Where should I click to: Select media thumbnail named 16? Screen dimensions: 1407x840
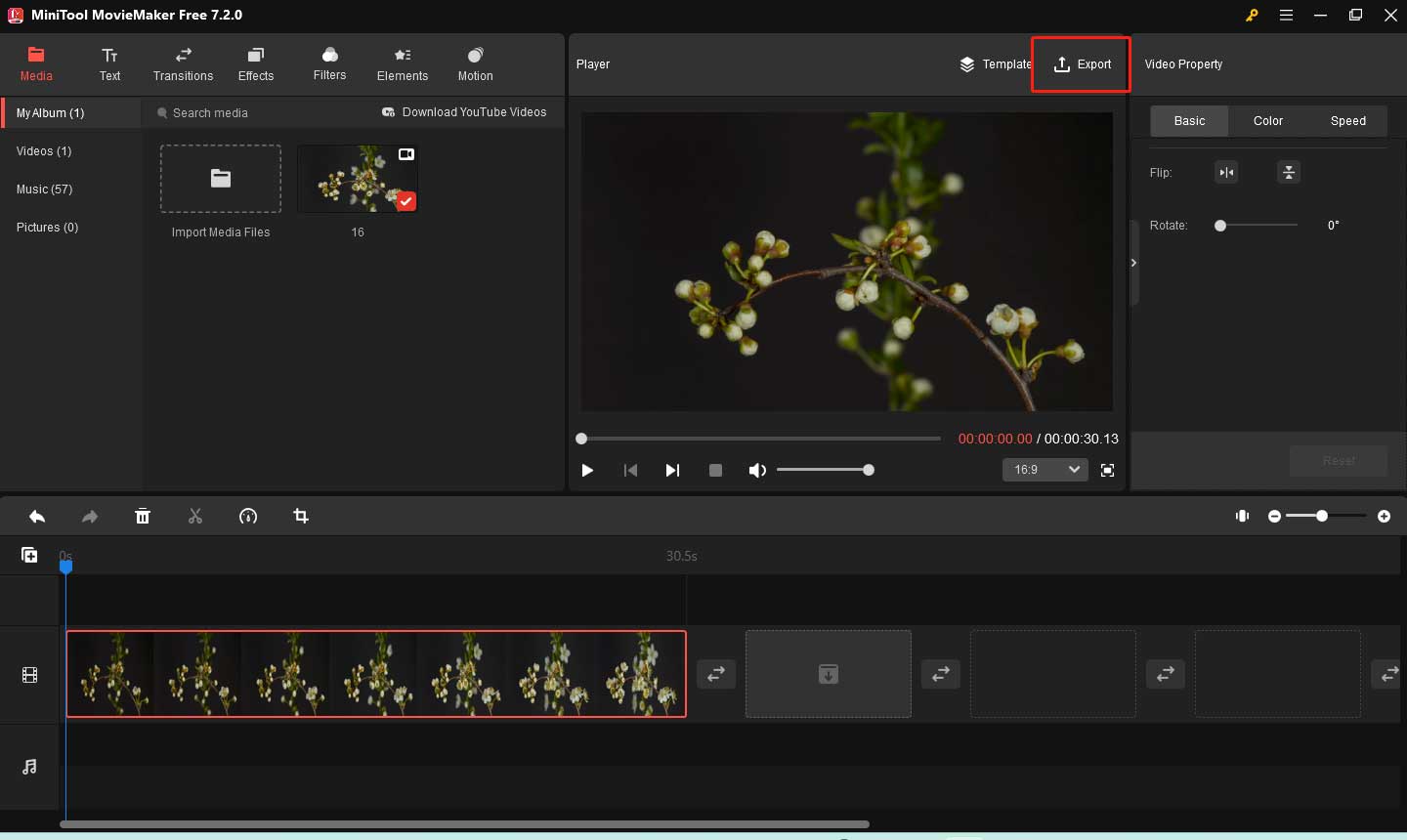click(358, 179)
